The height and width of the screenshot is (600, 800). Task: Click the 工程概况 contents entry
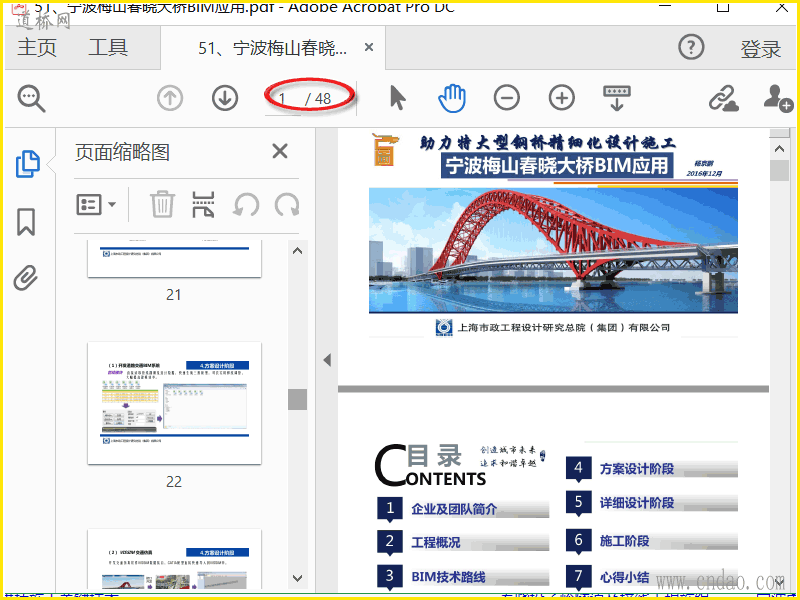tap(436, 542)
